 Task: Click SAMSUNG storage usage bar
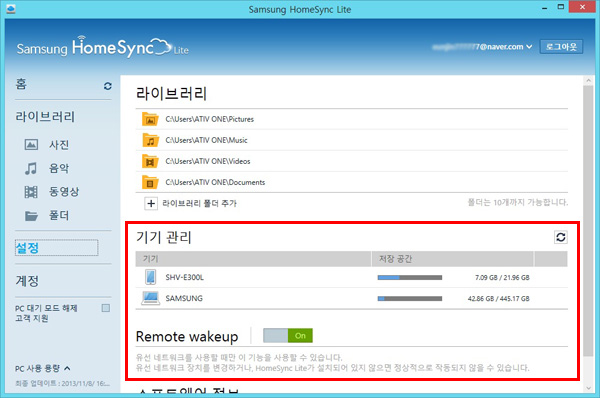coord(410,298)
